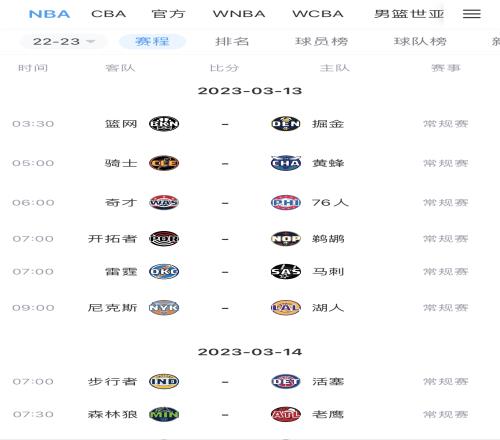
Task: Switch to the WNBA tab
Action: [239, 14]
